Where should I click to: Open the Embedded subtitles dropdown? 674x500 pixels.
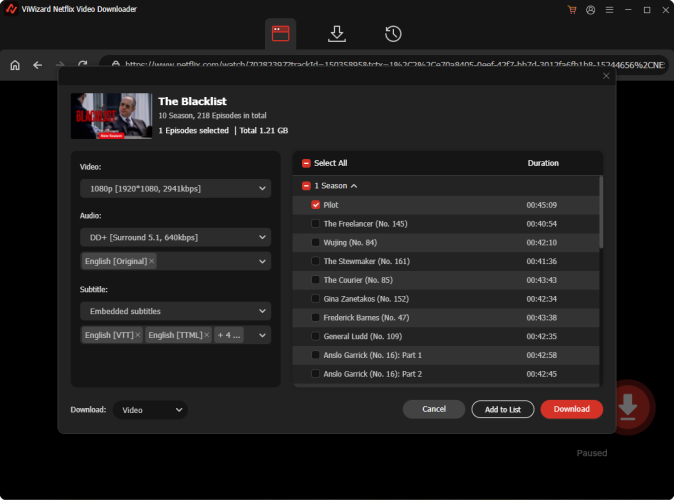[x=175, y=311]
